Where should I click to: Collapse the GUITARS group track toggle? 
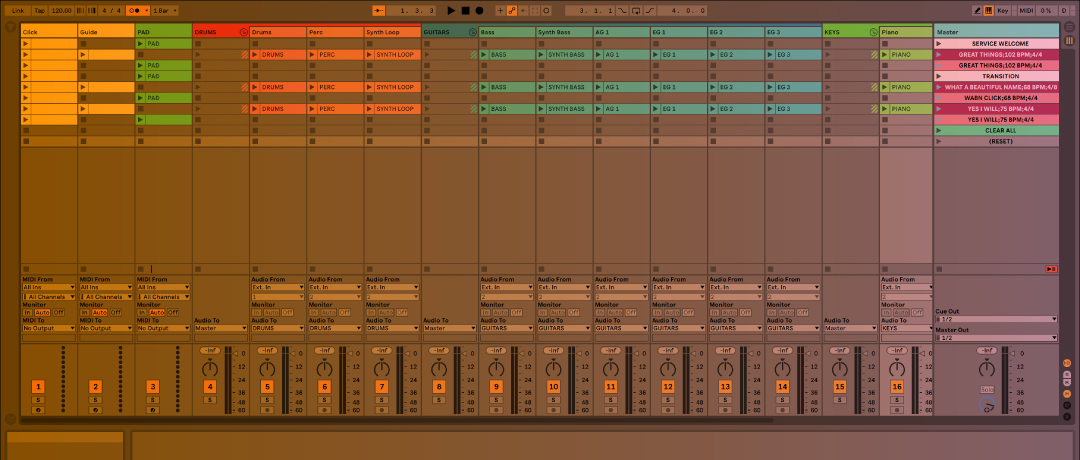coord(472,32)
